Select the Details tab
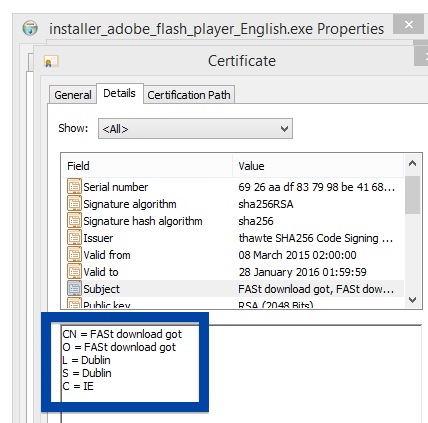The width and height of the screenshot is (428, 423). 120,93
